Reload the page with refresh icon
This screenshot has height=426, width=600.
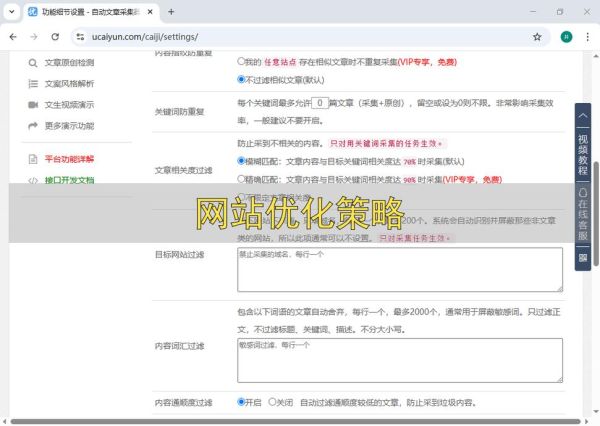pyautogui.click(x=55, y=37)
